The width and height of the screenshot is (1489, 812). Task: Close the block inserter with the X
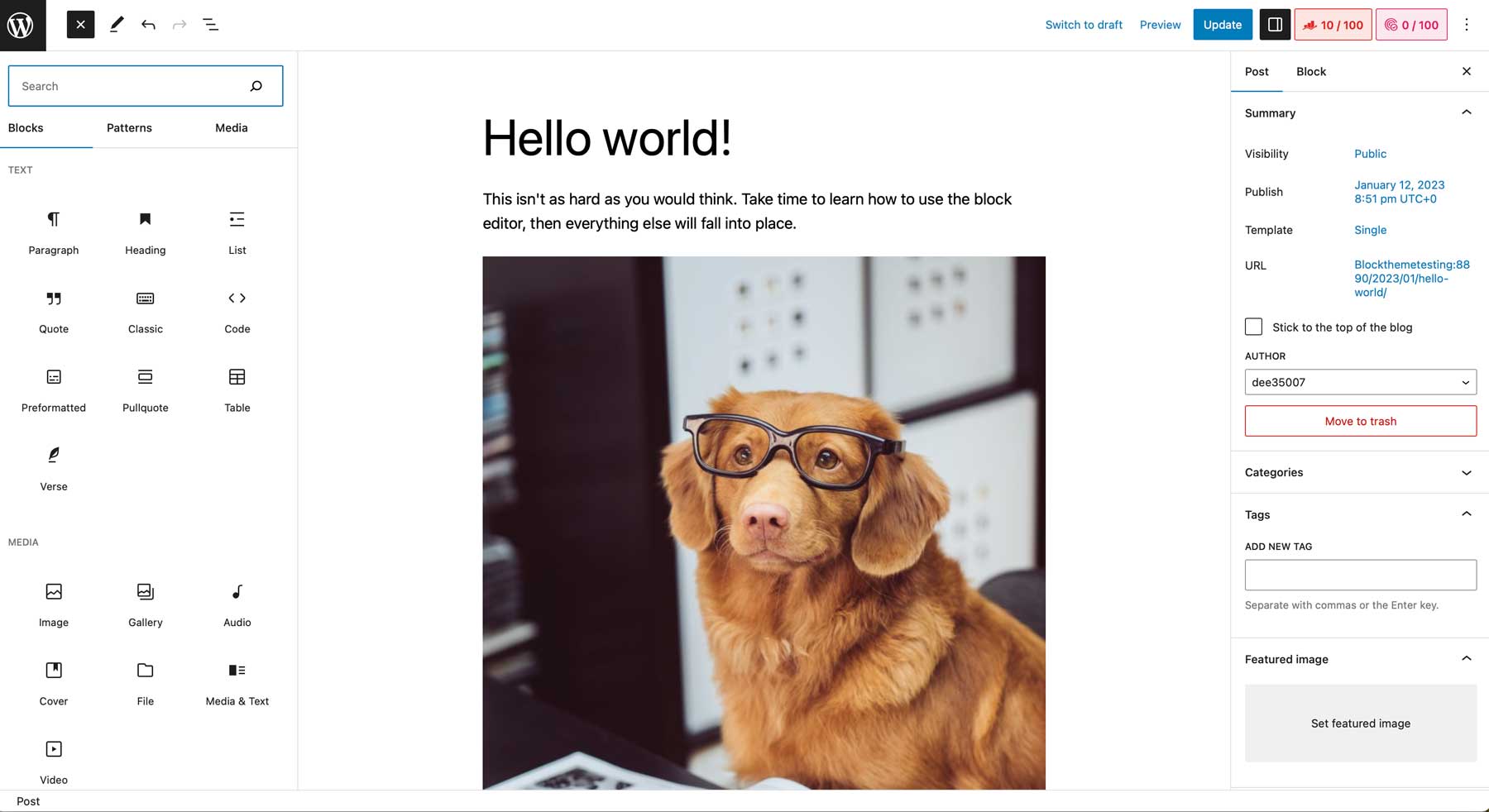point(80,24)
